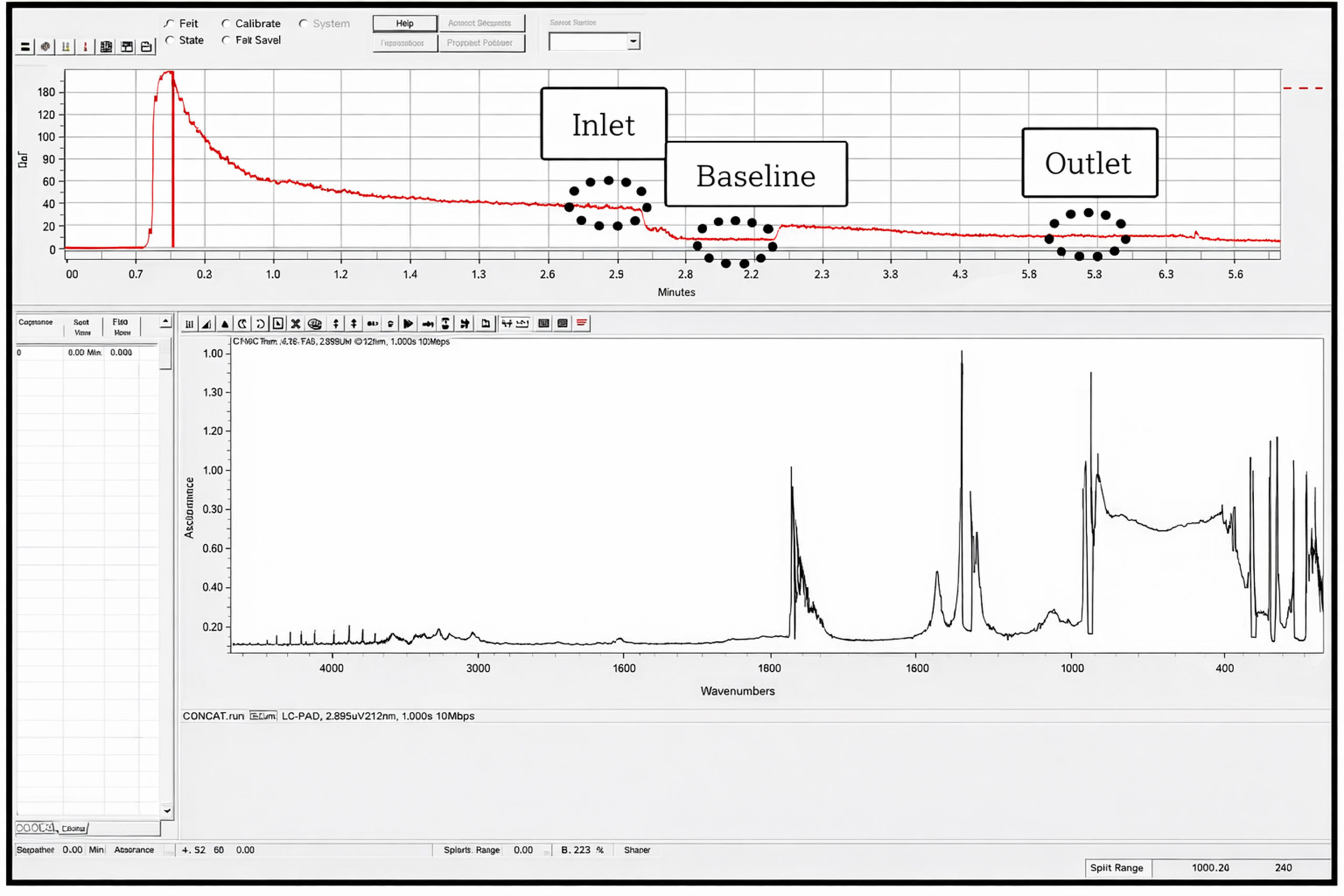Click the counter-clockwise rotate icon
1344x896 pixels.
point(242,324)
